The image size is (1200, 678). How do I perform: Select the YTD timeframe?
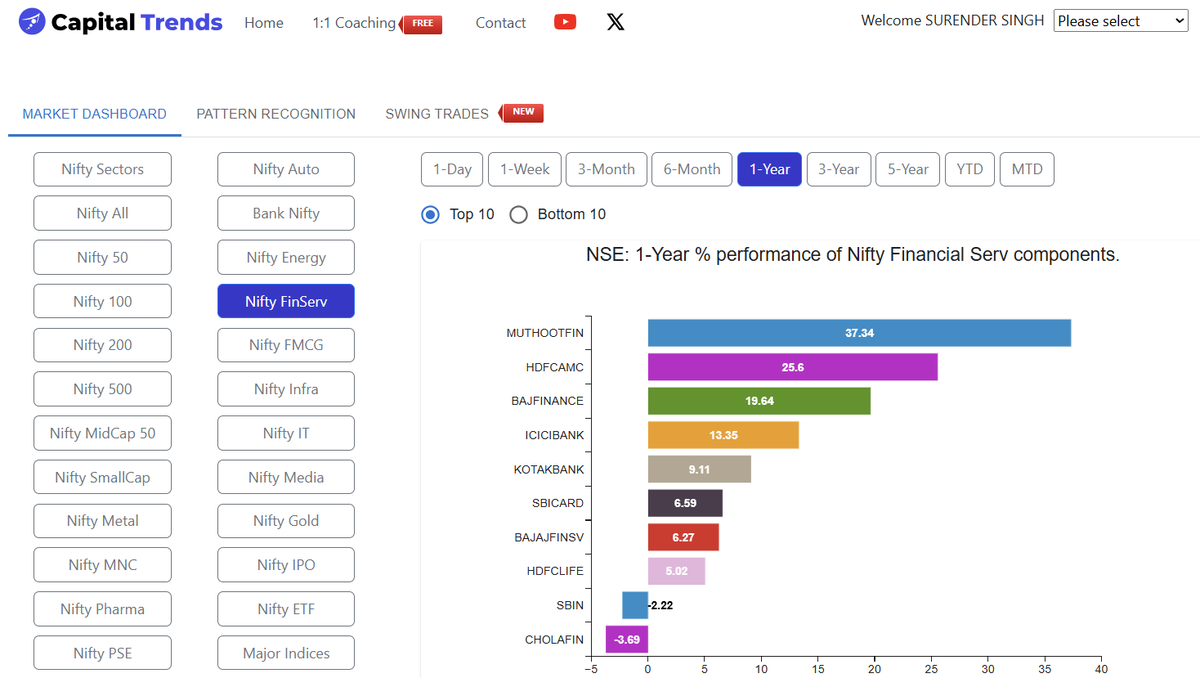tap(970, 169)
